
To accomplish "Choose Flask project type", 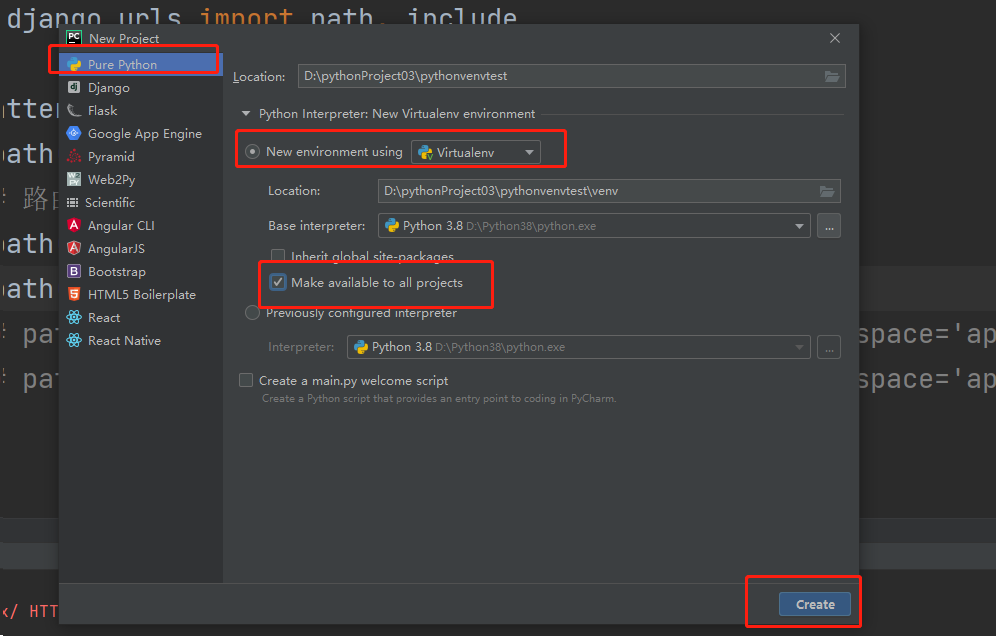I will point(140,111).
